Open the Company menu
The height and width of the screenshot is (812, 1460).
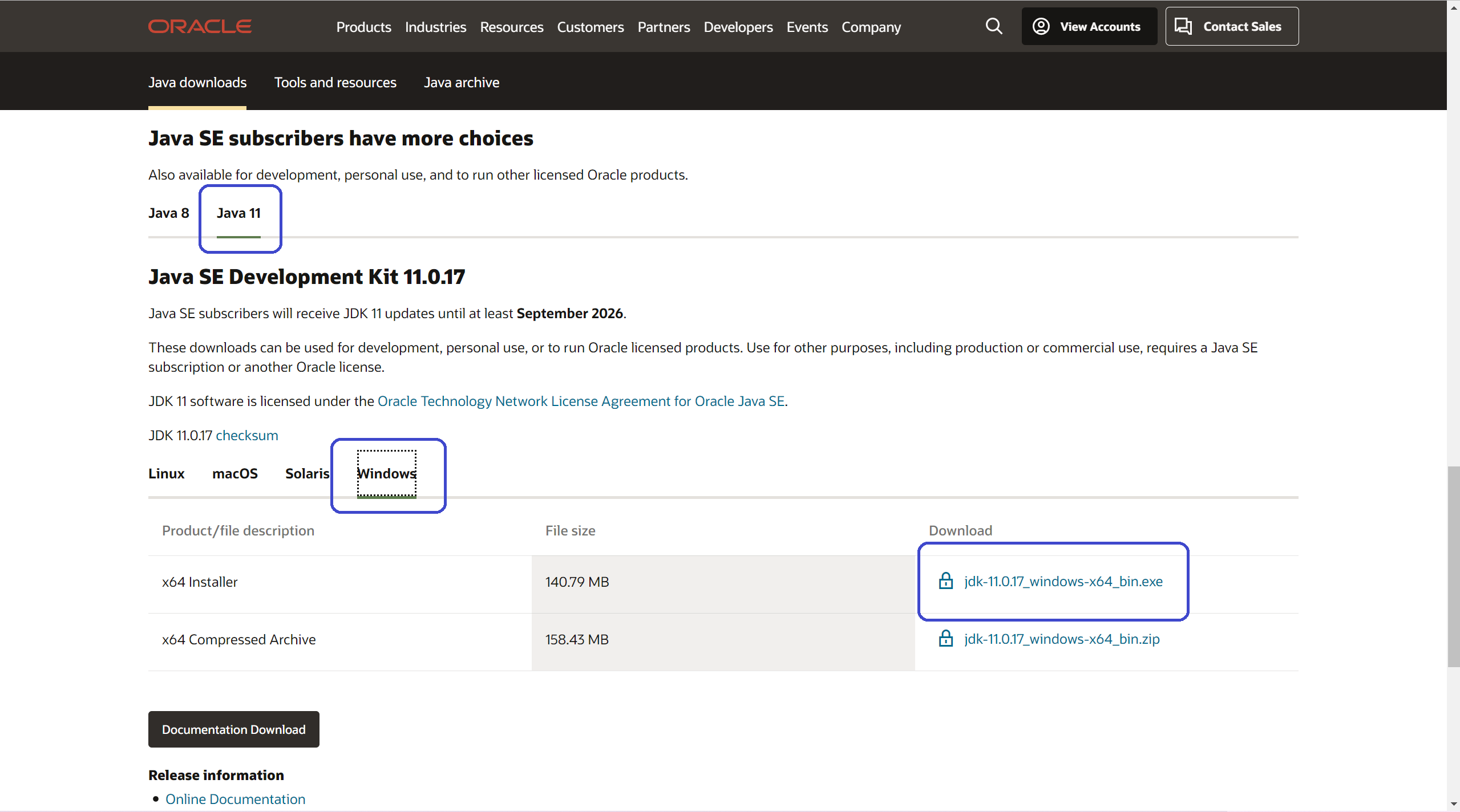(x=871, y=27)
